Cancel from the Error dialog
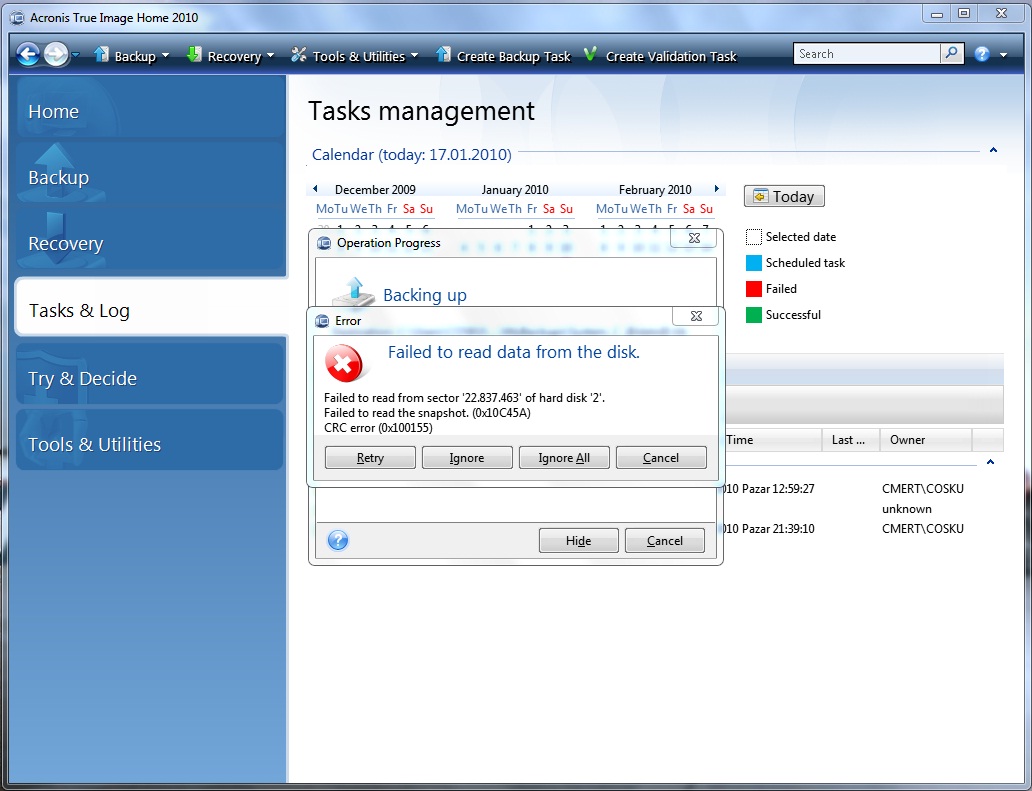 pos(661,457)
